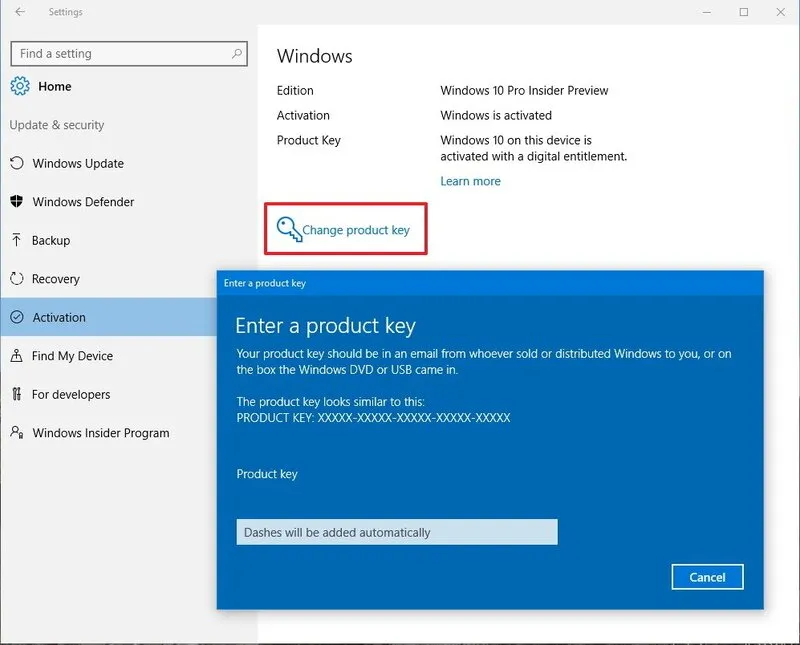This screenshot has height=645, width=800.
Task: Open For developers page
Action: point(71,394)
